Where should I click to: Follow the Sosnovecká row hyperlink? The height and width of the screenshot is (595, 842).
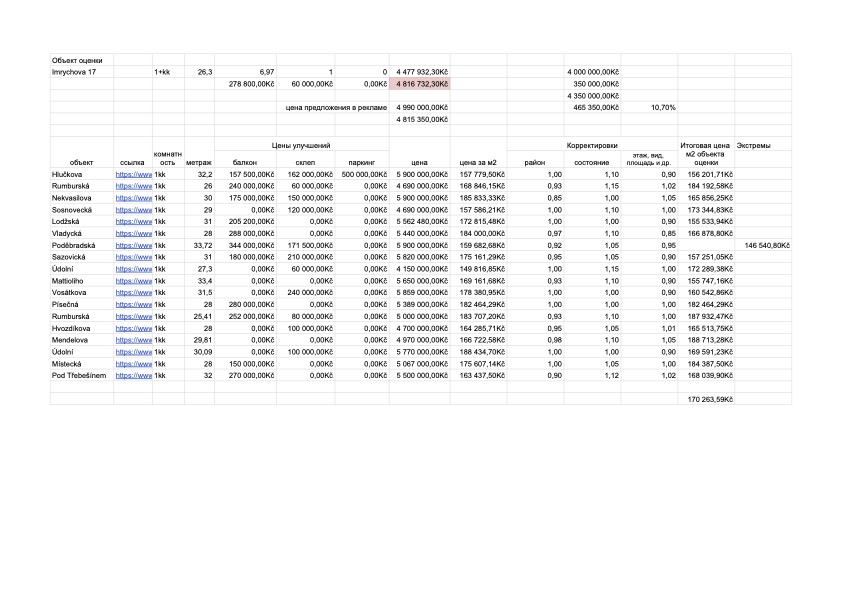tap(133, 210)
